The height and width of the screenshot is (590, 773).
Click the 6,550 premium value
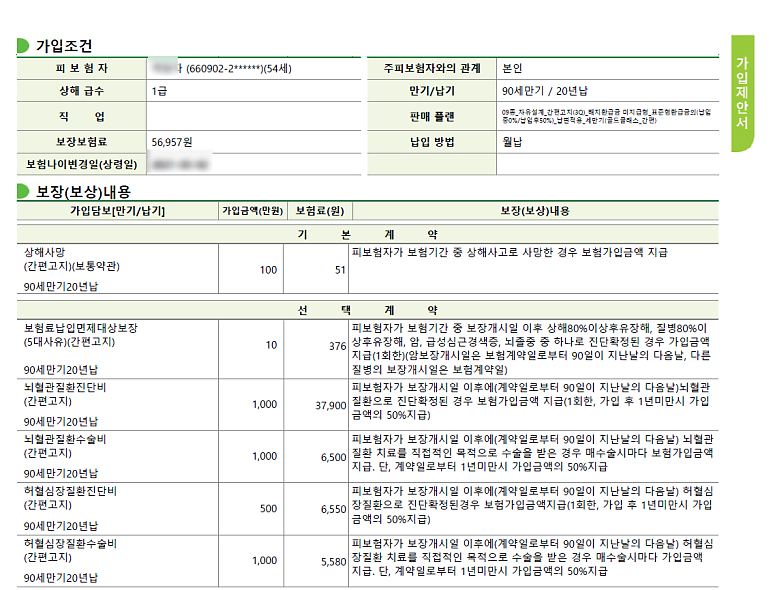pos(334,509)
